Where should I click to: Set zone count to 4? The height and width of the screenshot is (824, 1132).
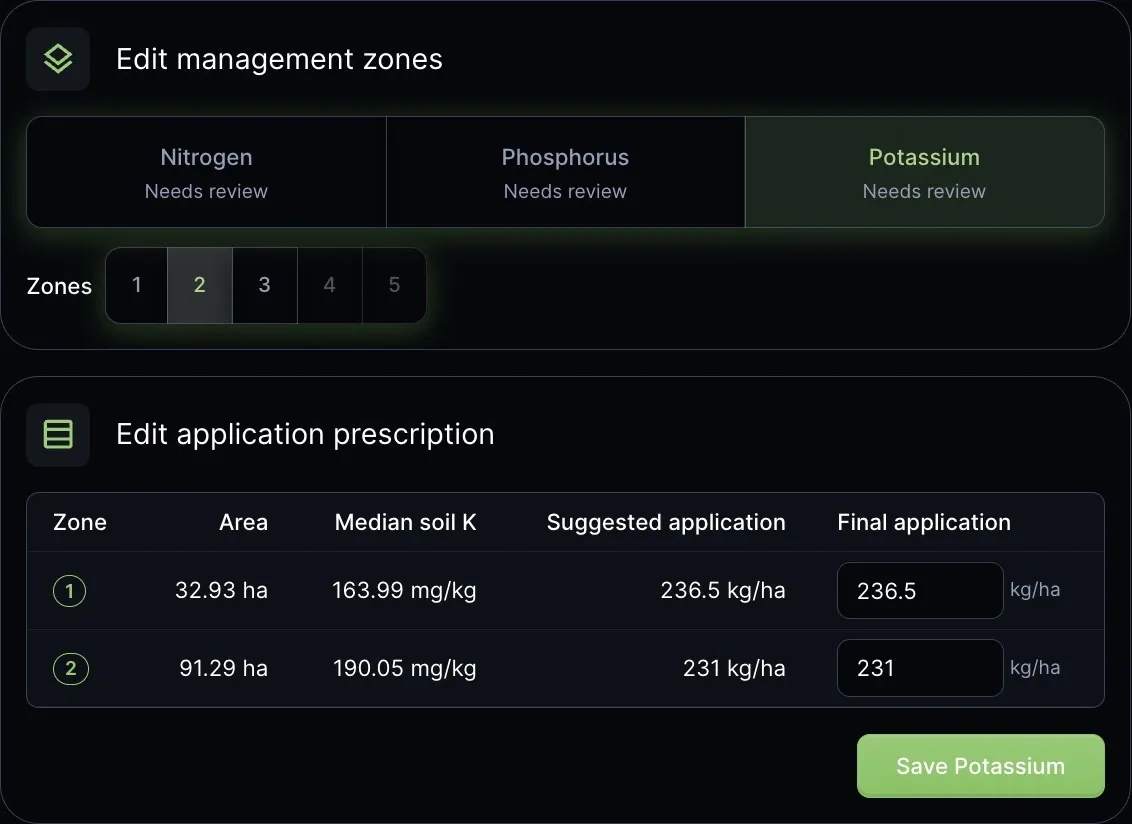(329, 285)
